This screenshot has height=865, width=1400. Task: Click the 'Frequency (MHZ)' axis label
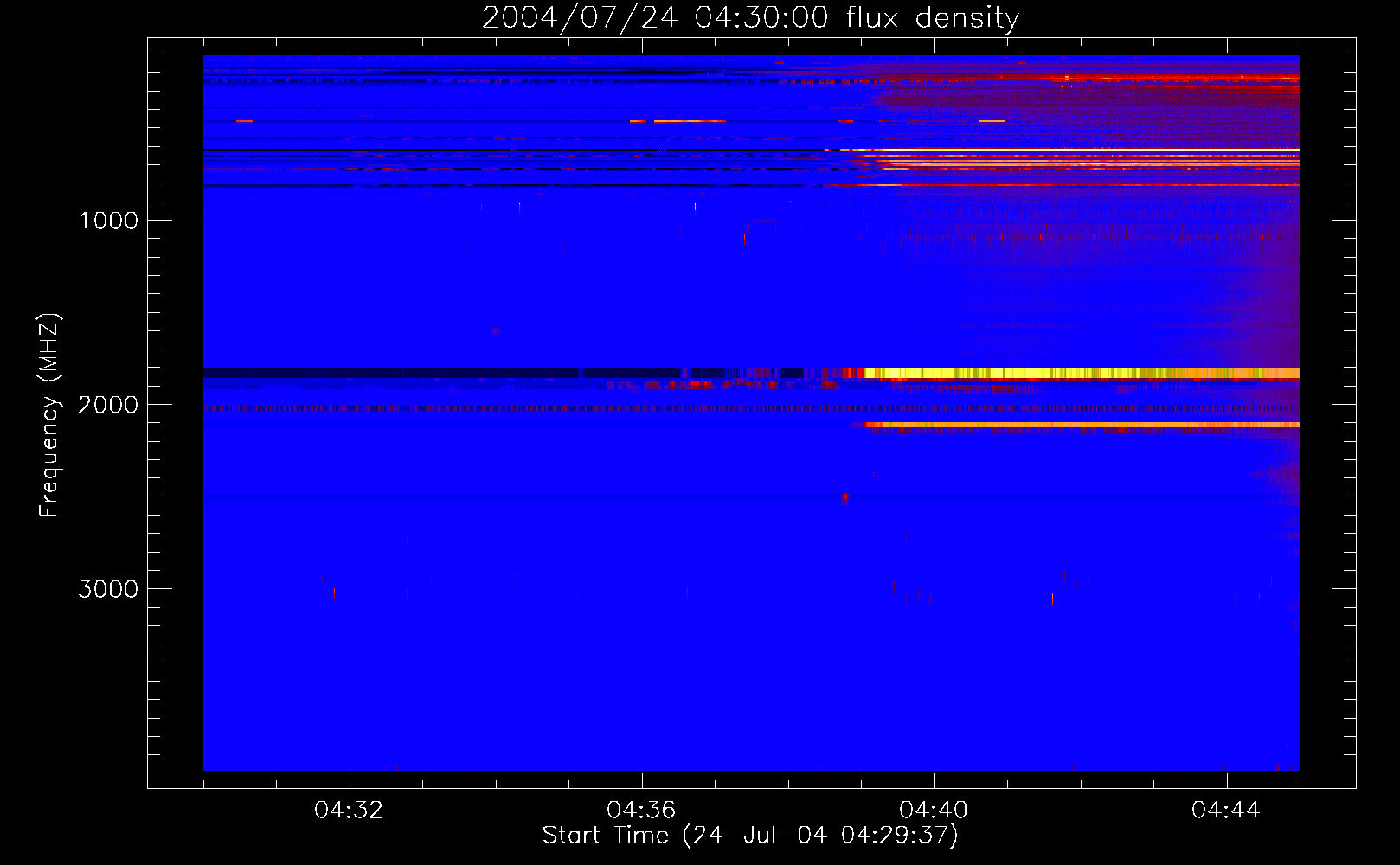49,414
